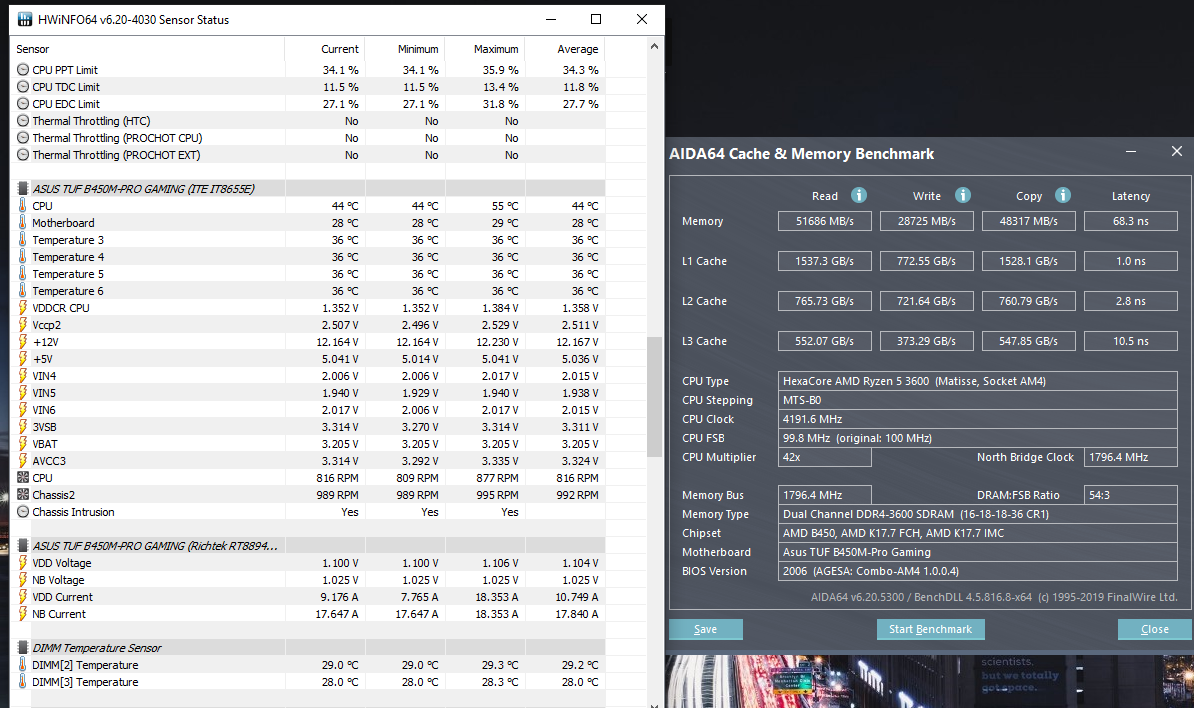
Task: Click the HWiNFO64 title bar app icon
Action: [24, 19]
